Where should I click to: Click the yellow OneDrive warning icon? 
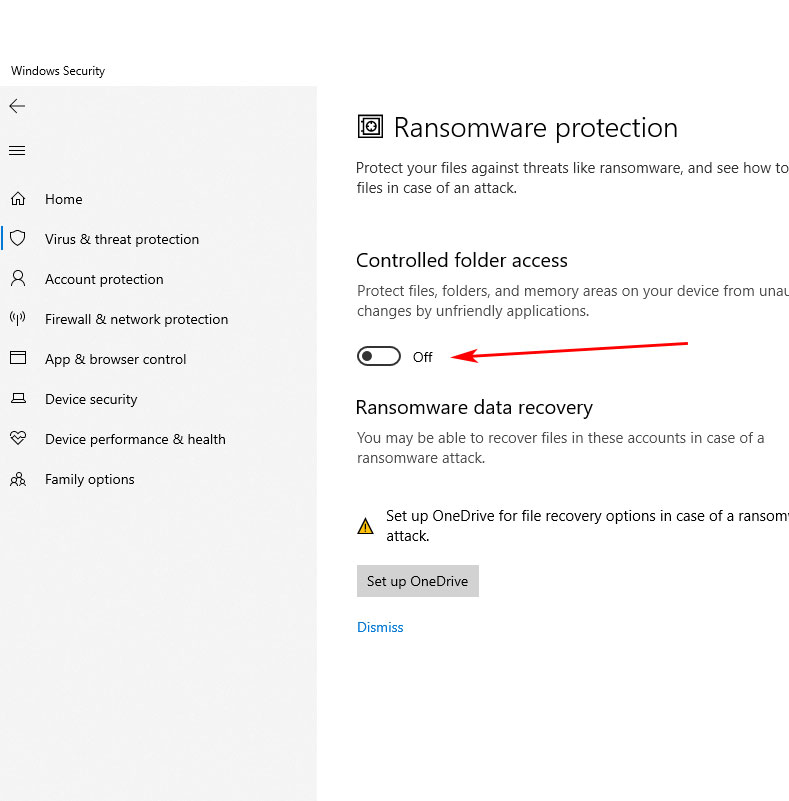click(x=365, y=526)
